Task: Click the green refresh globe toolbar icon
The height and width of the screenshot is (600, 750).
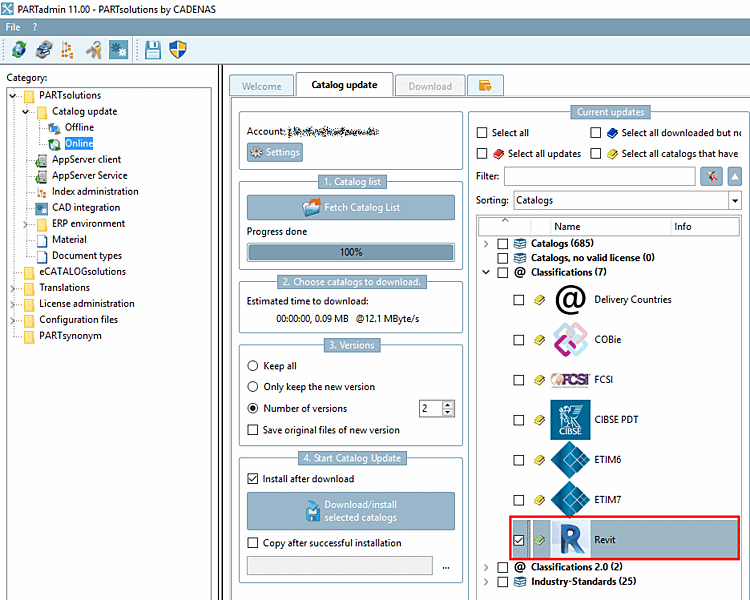Action: [x=19, y=49]
